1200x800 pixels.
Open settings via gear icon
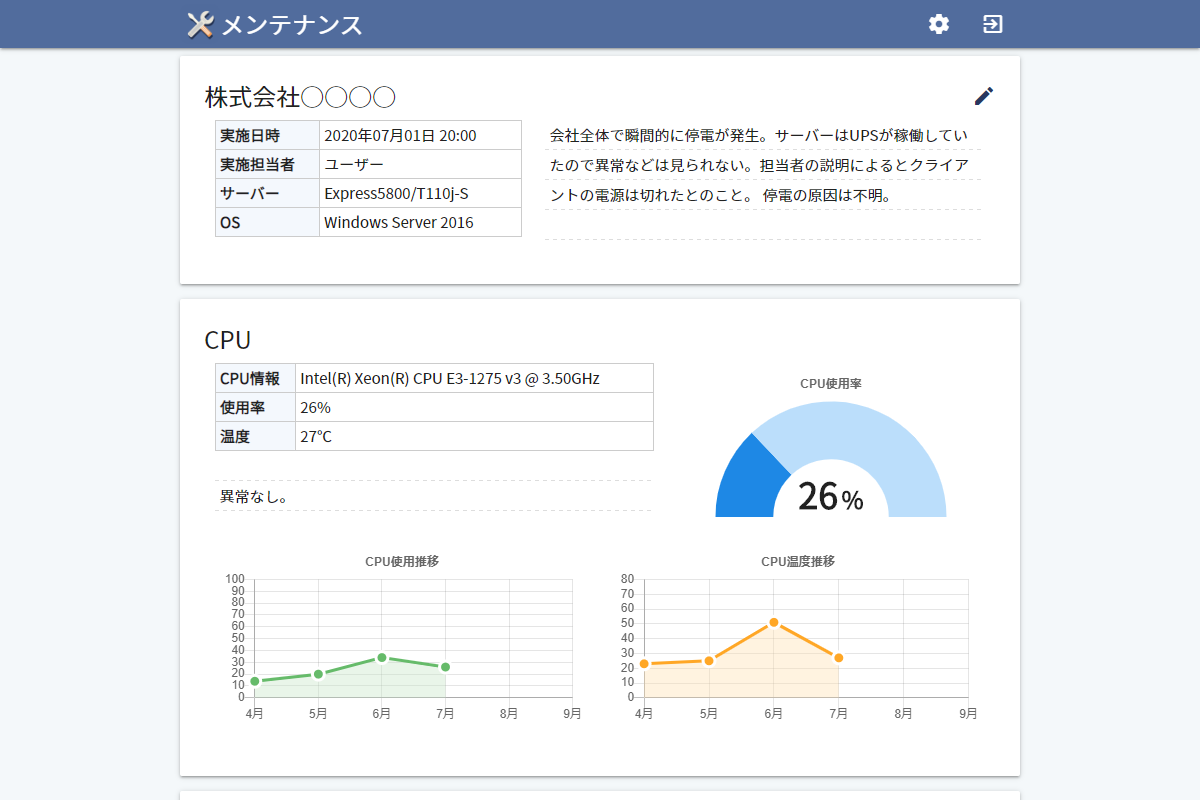tap(938, 24)
